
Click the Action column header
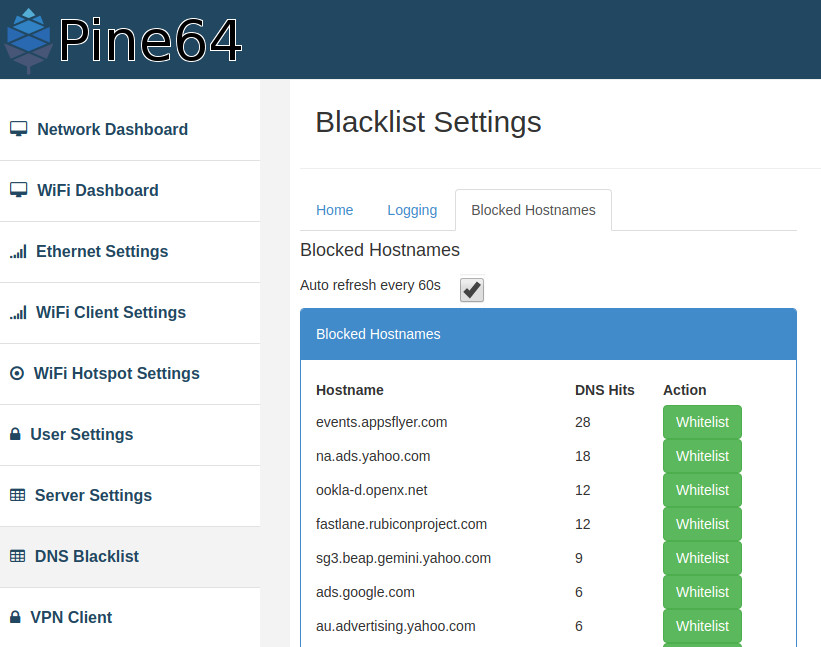tap(685, 390)
